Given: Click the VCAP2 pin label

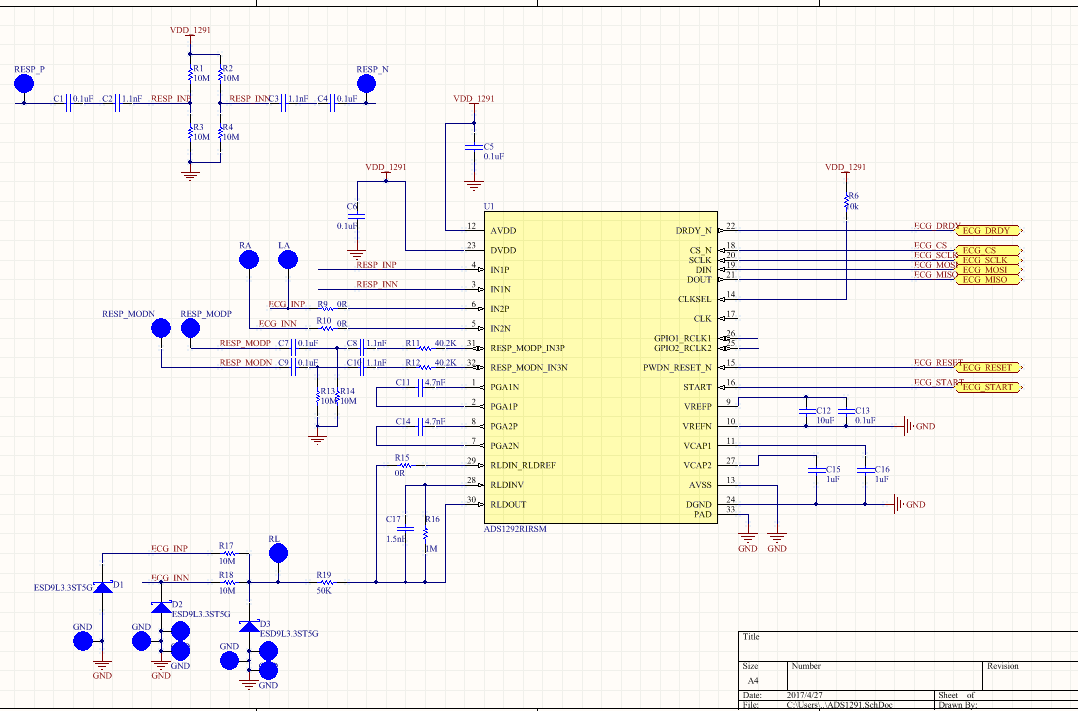Looking at the screenshot, I should tap(697, 466).
